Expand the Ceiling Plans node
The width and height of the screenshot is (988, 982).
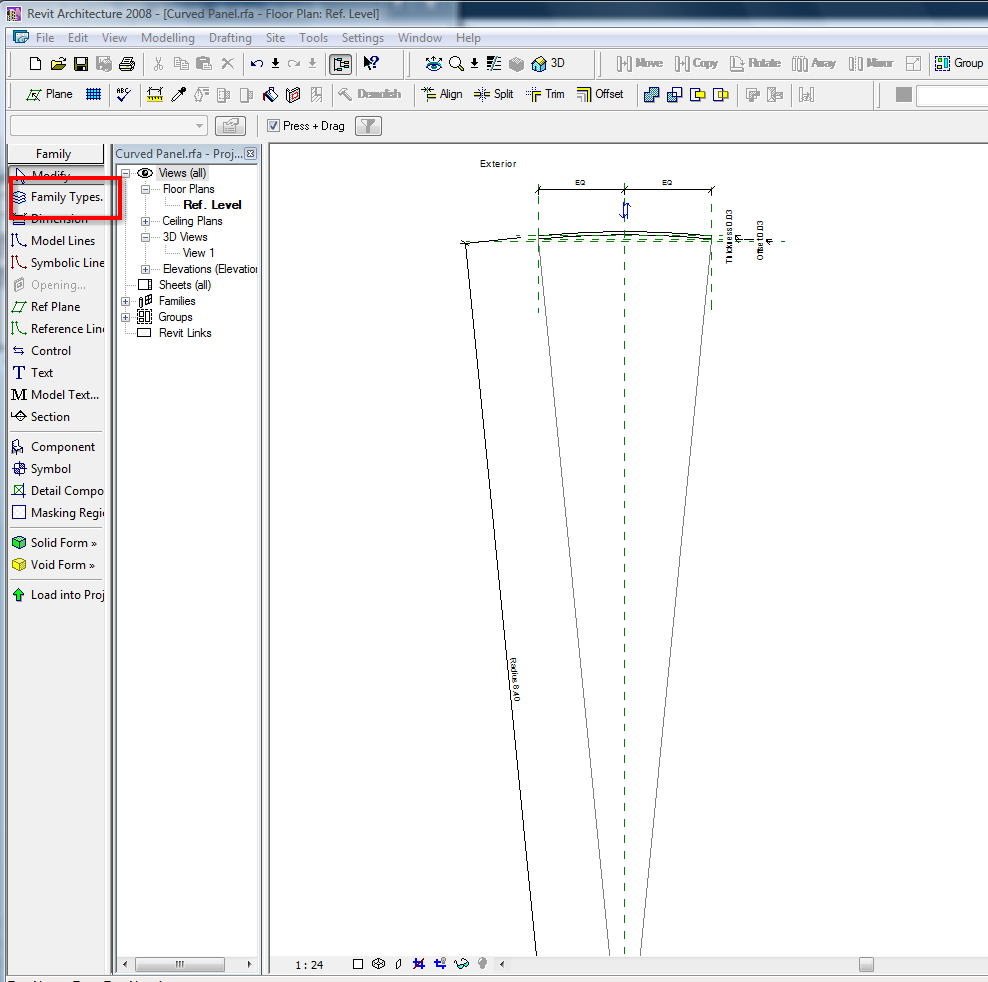pos(146,221)
